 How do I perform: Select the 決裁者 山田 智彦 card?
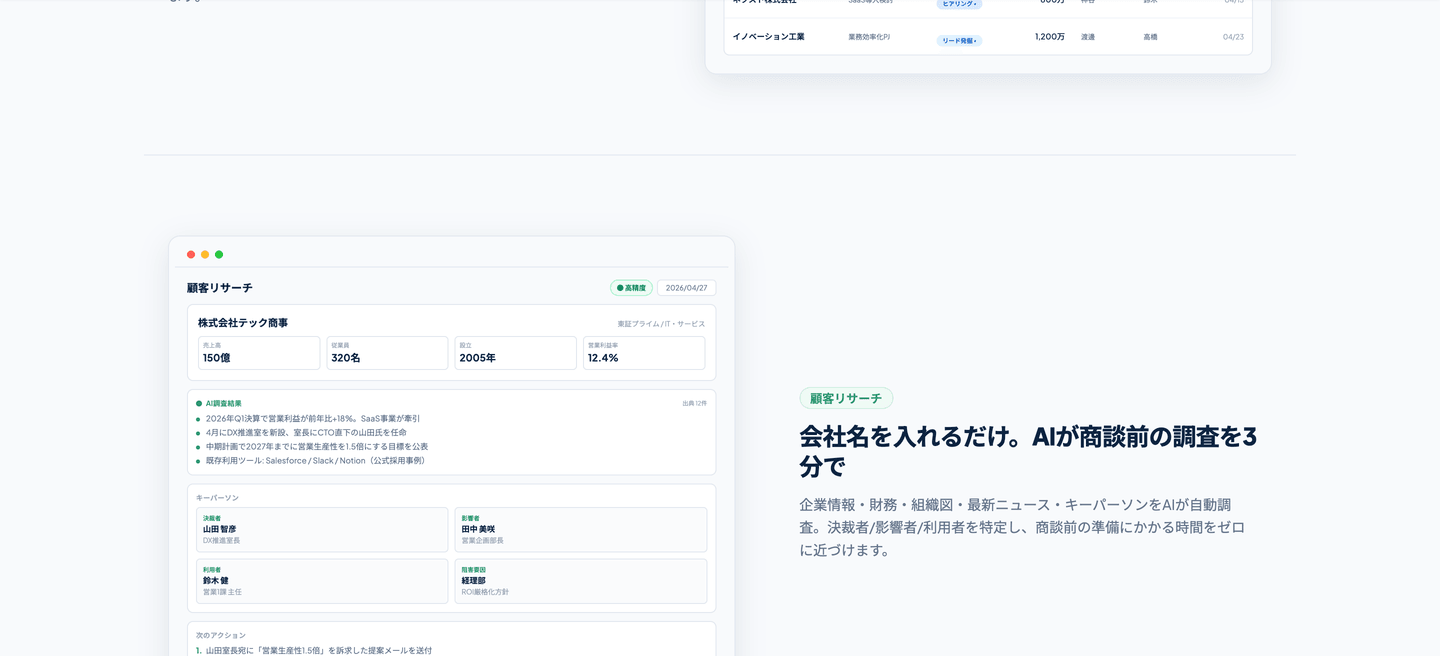322,530
